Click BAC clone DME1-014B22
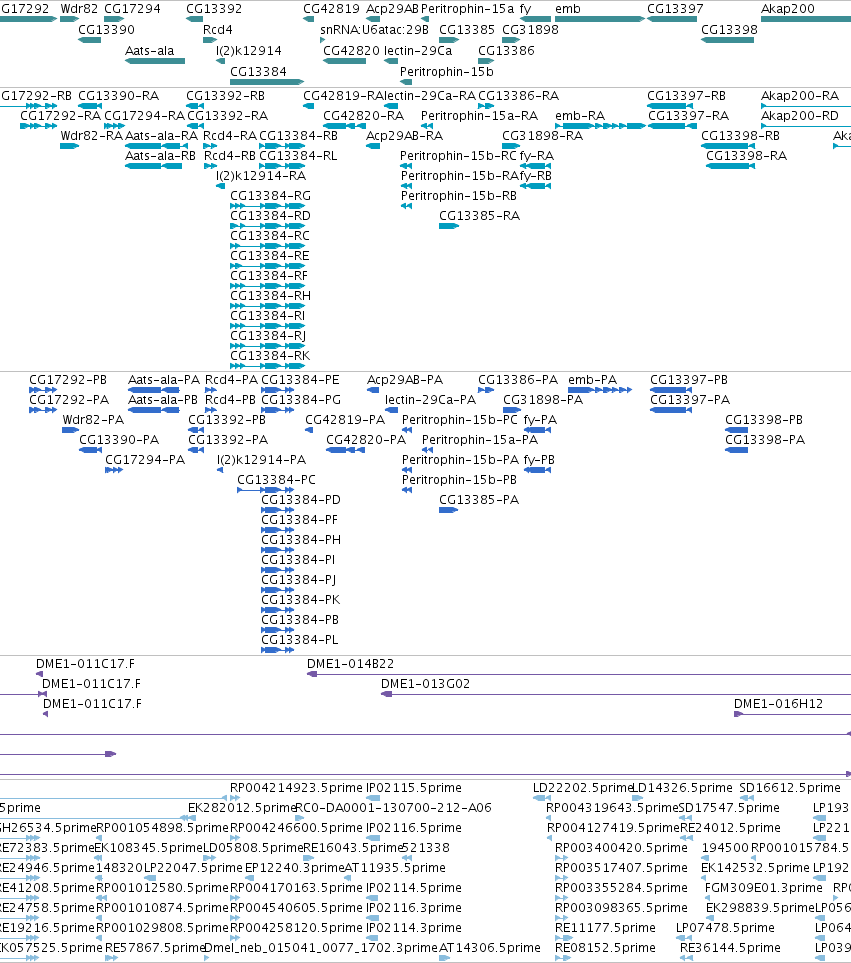 [350, 663]
